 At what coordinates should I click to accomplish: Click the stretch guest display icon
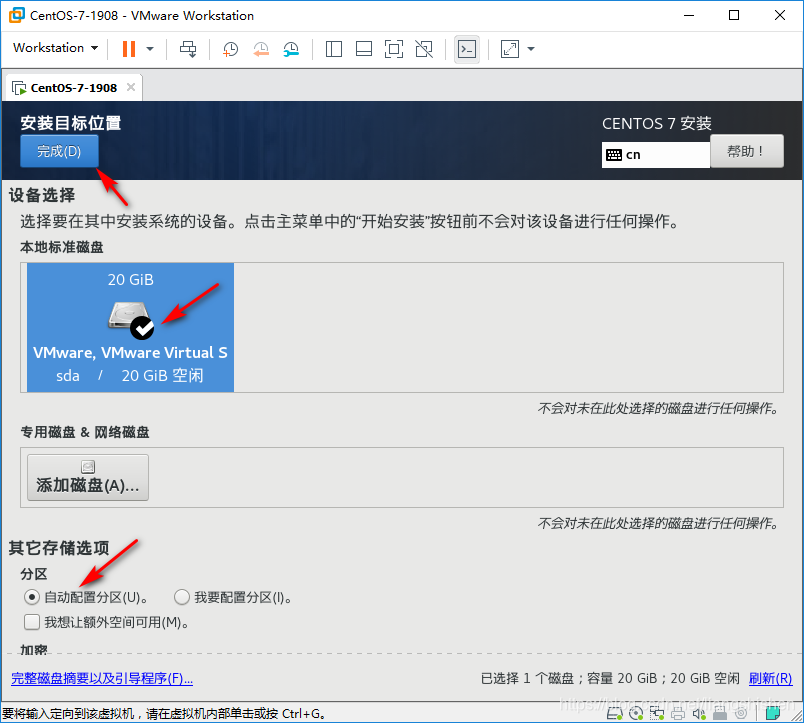tap(510, 49)
